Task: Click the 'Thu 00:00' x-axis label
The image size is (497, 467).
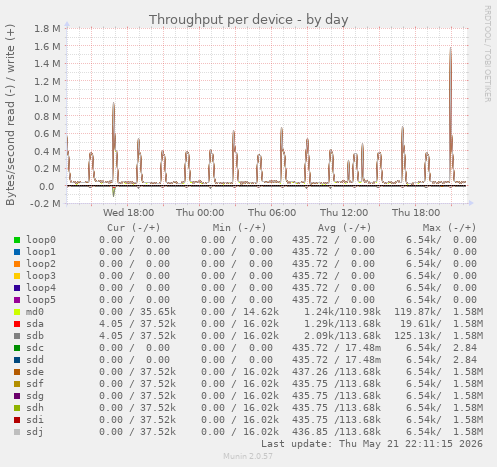Action: point(200,213)
